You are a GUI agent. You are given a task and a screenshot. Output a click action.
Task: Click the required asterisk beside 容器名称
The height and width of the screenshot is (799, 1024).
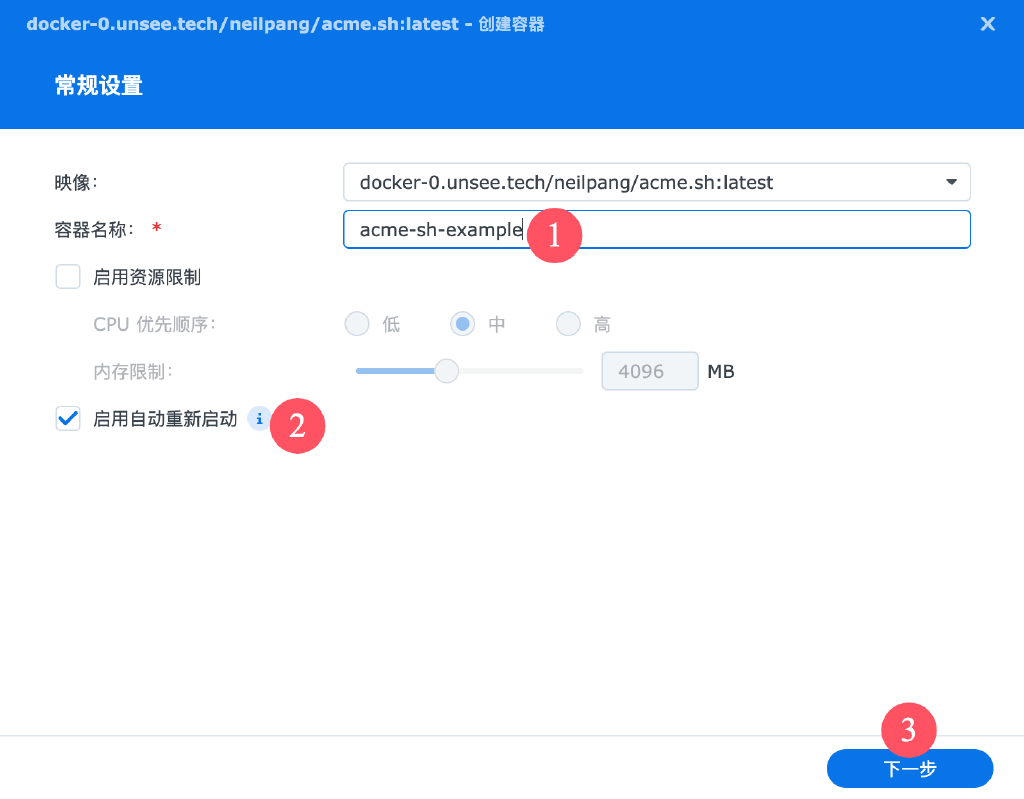click(156, 228)
